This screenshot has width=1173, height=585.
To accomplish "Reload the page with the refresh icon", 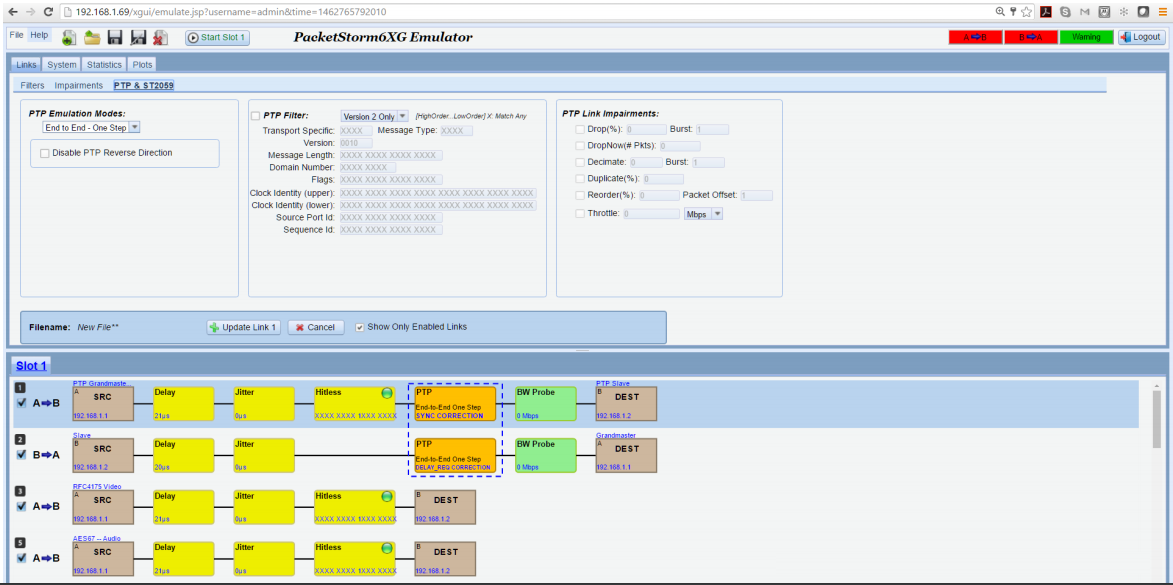I will pos(48,12).
